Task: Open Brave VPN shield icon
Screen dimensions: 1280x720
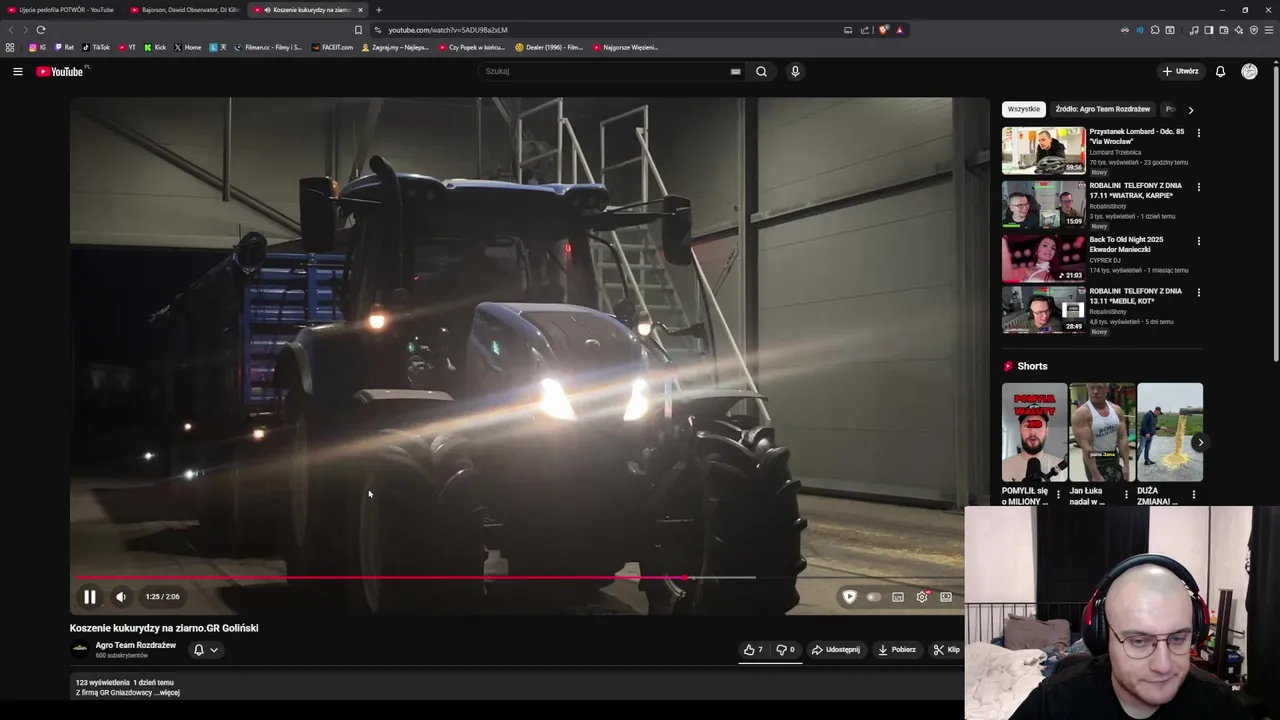Action: pos(1254,30)
